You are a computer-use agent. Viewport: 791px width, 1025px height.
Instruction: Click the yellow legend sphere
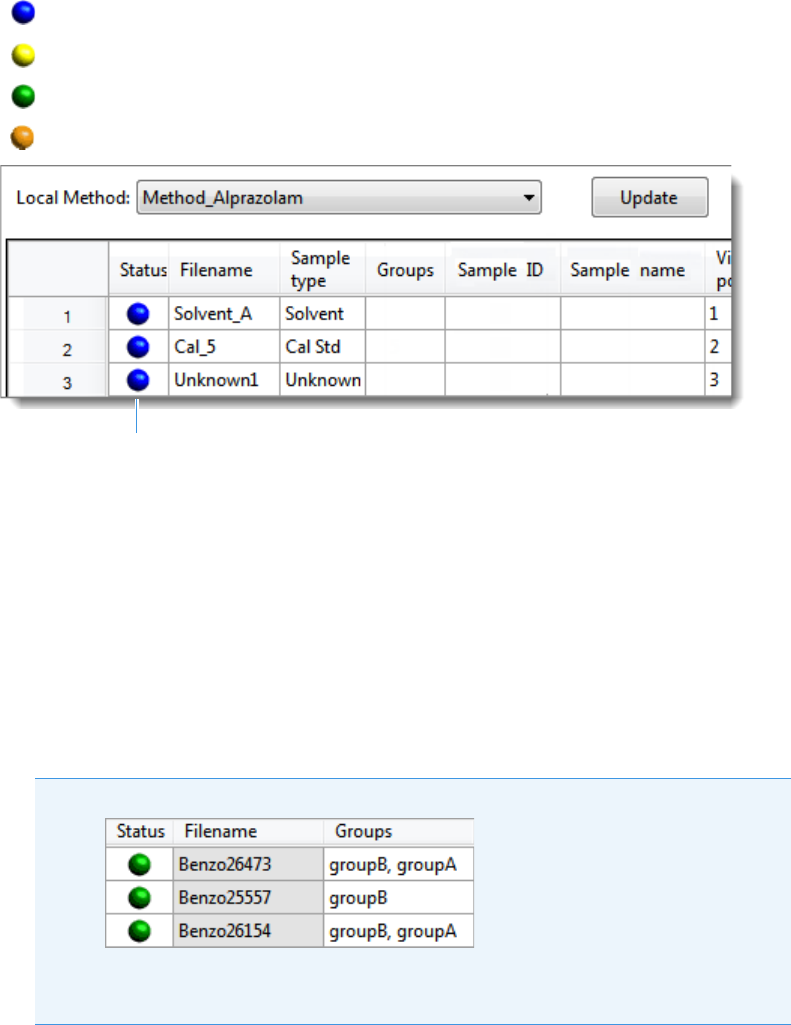(x=23, y=55)
